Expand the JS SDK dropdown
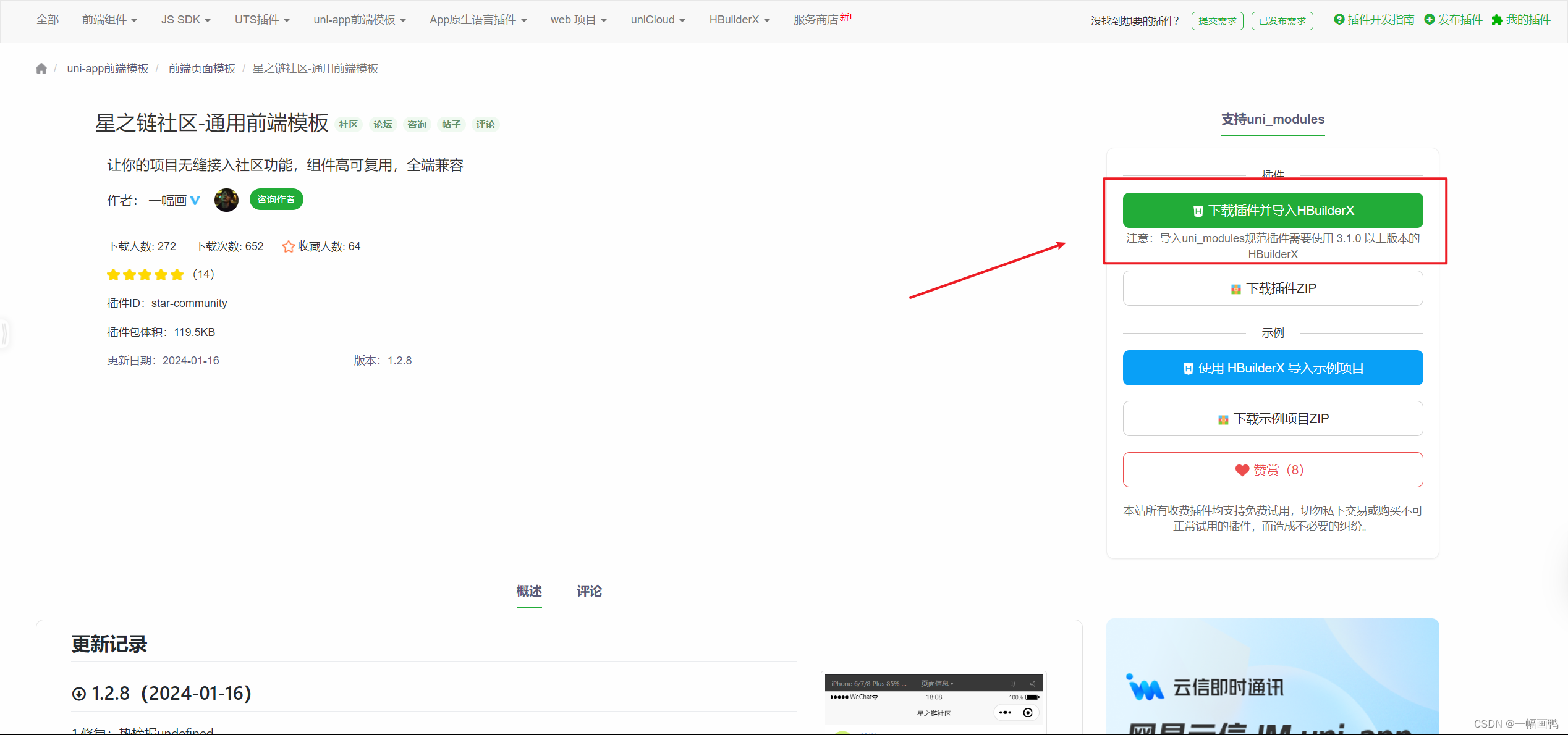 coord(186,20)
